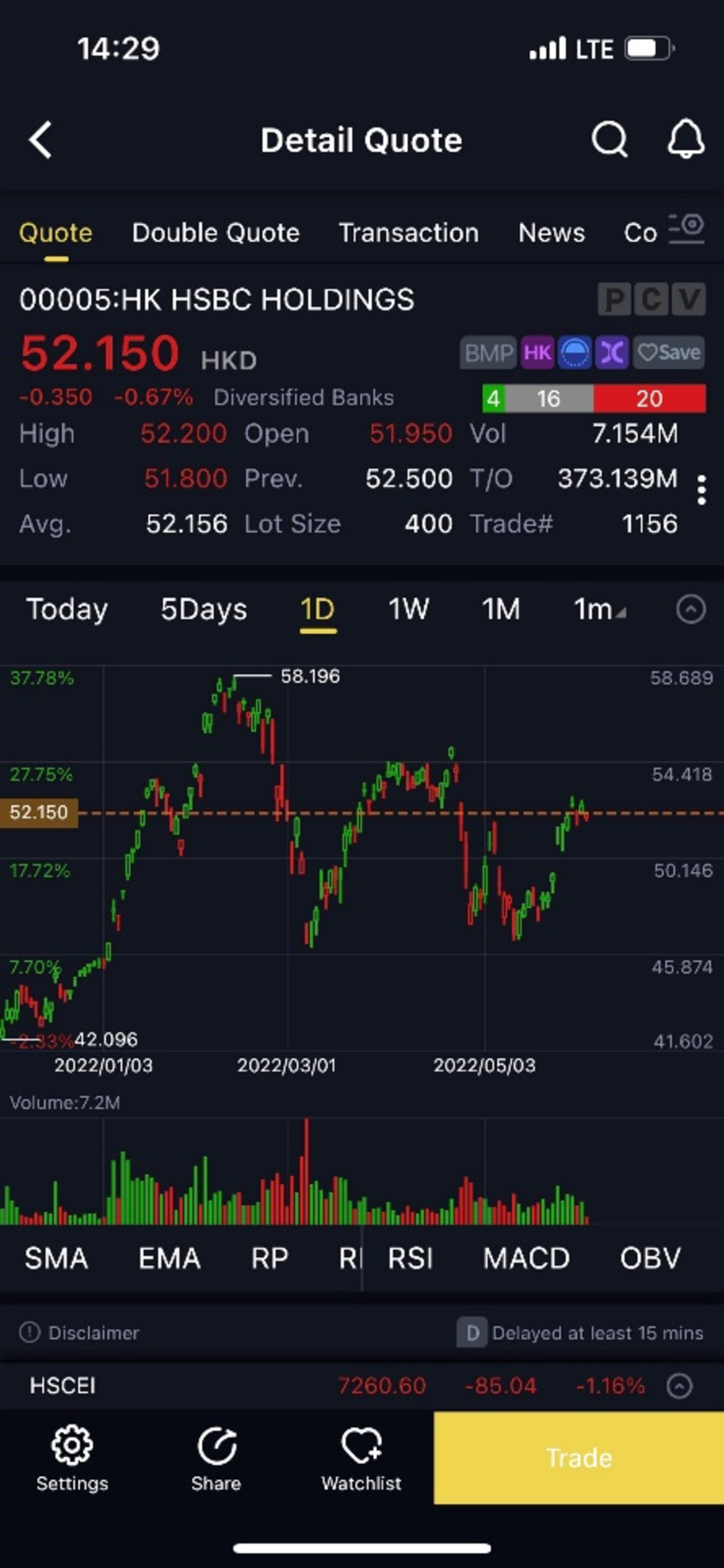Select the 1M chart period
Viewport: 724px width, 1568px height.
501,608
